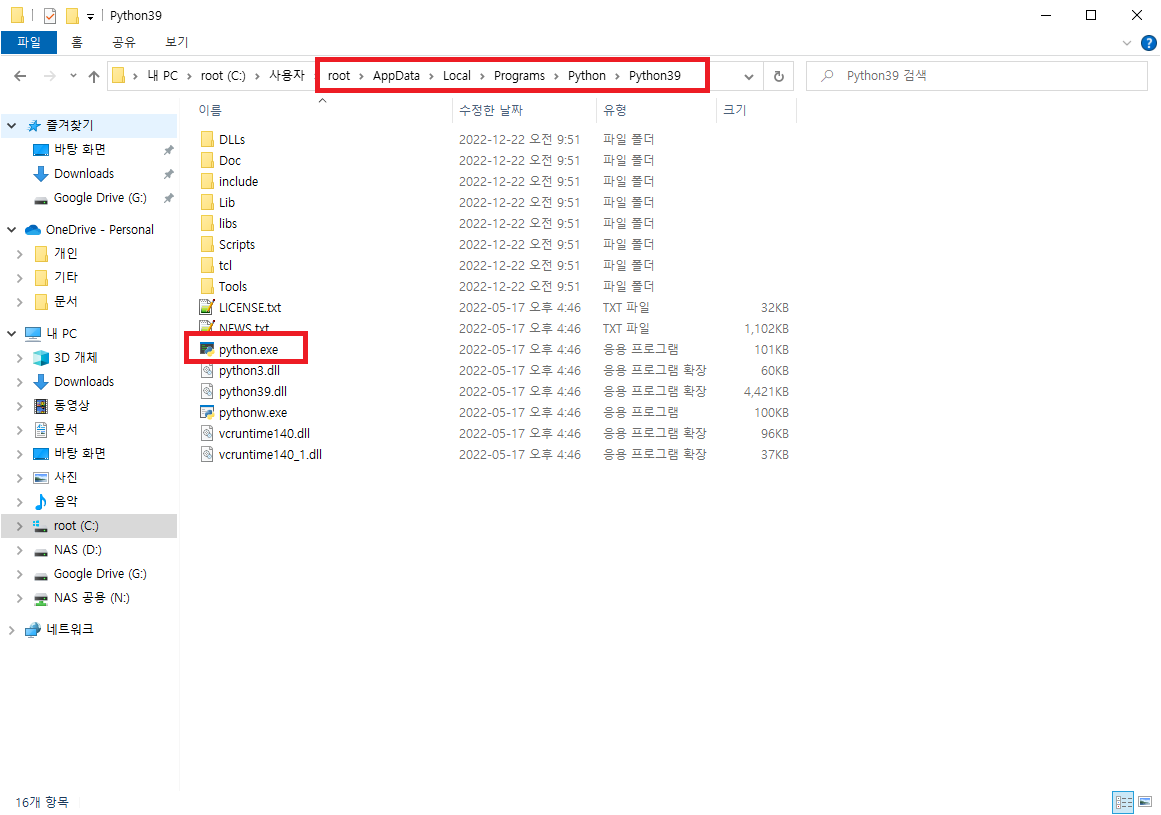The height and width of the screenshot is (815, 1161).
Task: Open recent locations dropdown arrow
Action: 73,76
